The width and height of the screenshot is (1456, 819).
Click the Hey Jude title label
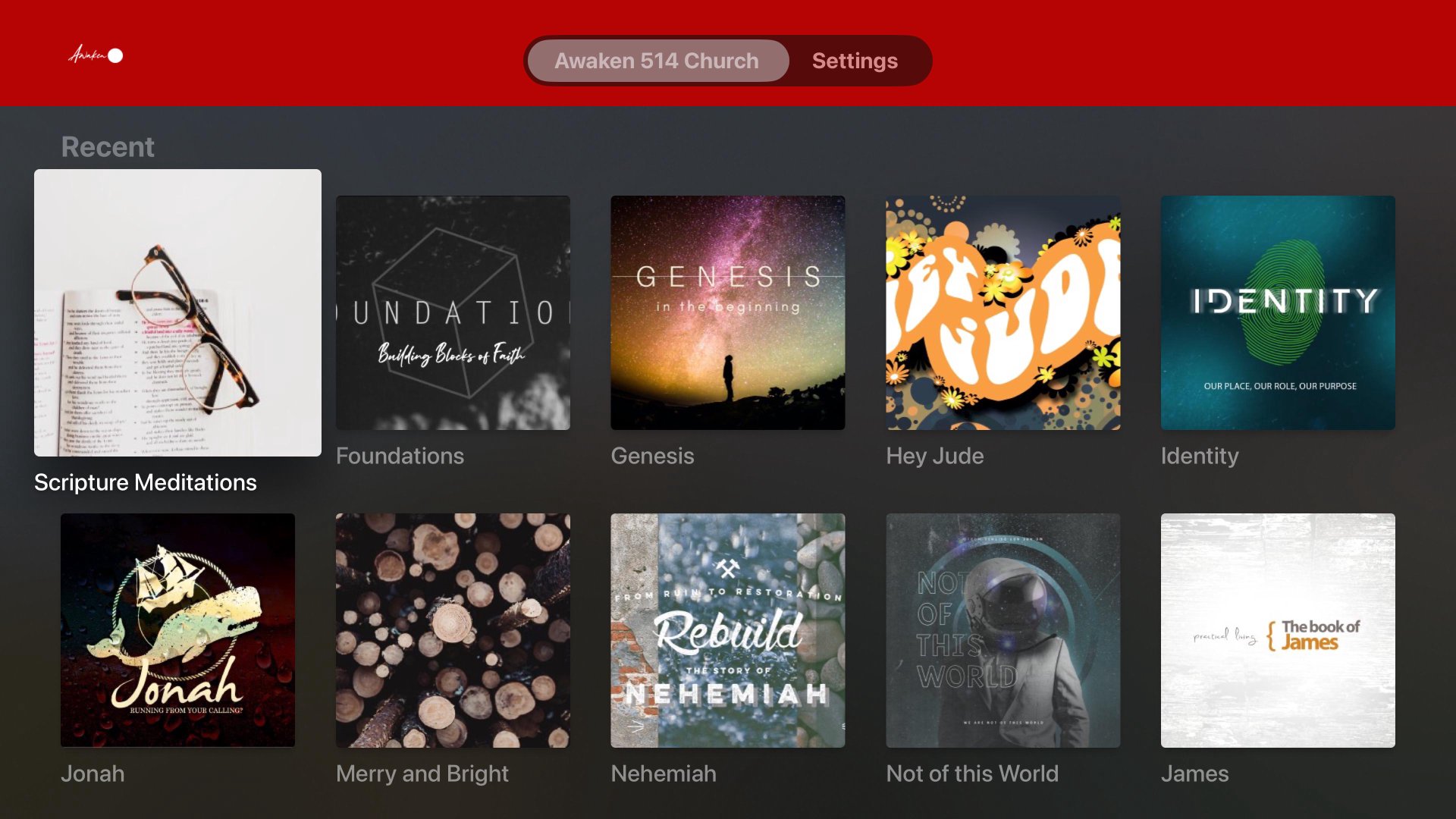[x=935, y=456]
